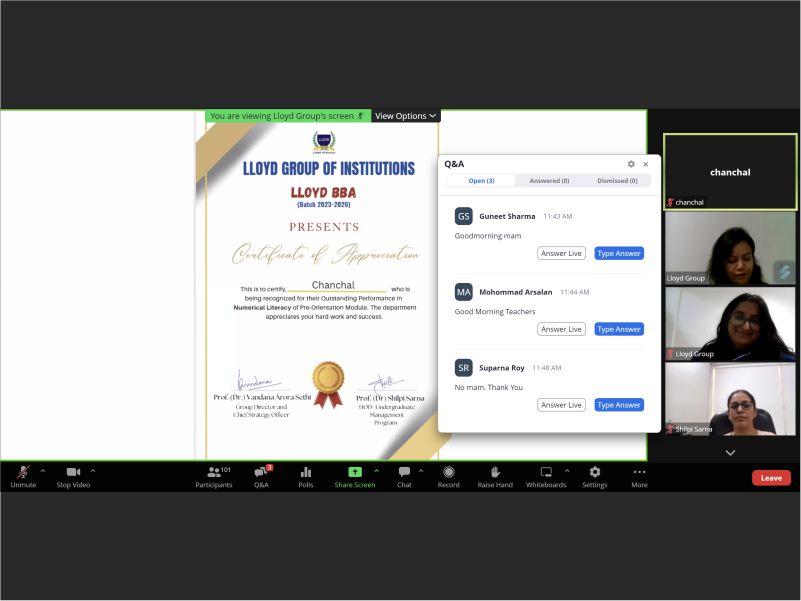
Task: Expand Share Screen options arrow
Action: [x=376, y=471]
